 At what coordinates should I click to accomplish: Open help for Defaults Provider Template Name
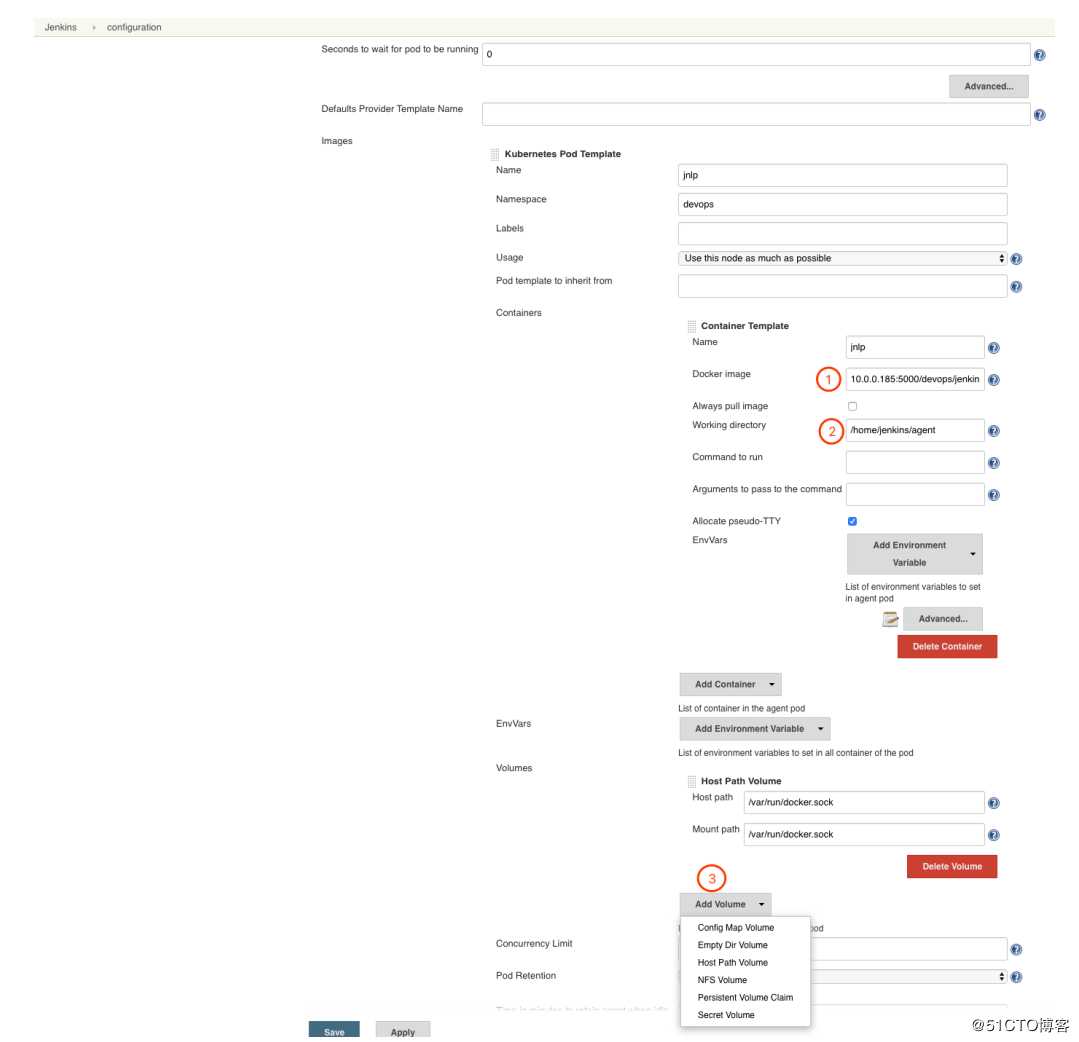[1040, 115]
